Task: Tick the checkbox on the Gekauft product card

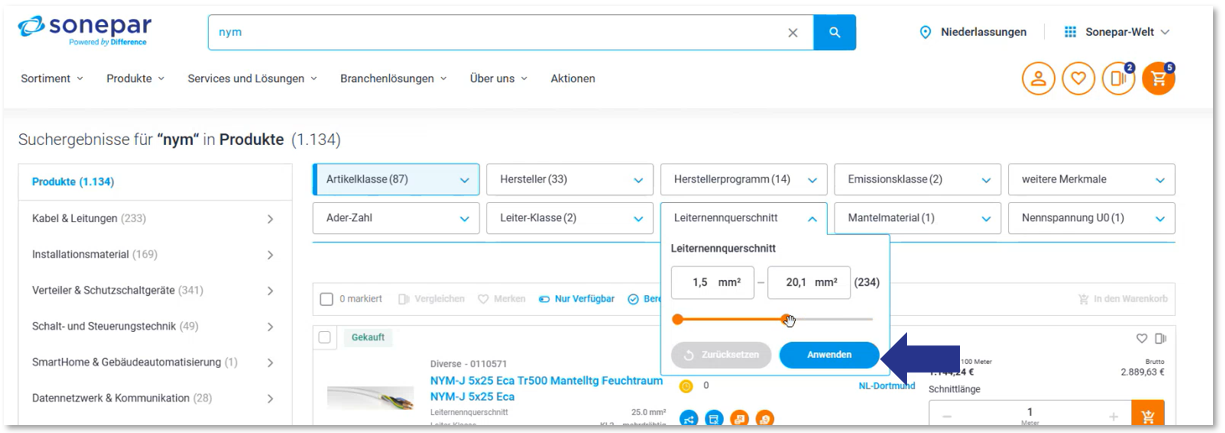Action: (324, 337)
